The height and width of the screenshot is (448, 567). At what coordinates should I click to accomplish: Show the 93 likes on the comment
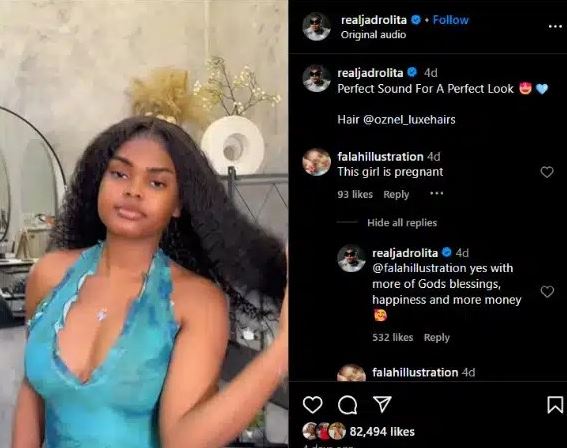pyautogui.click(x=355, y=195)
